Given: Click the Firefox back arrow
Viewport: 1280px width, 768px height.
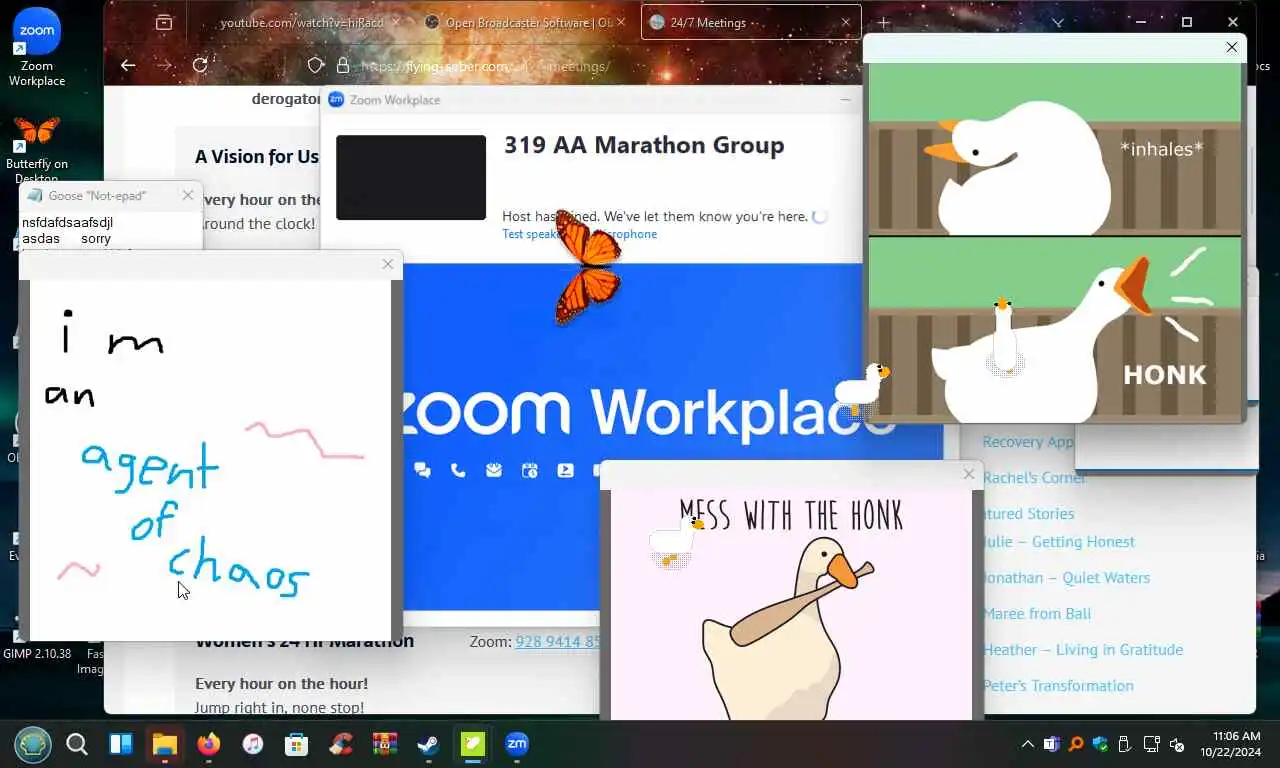Looking at the screenshot, I should tap(128, 65).
